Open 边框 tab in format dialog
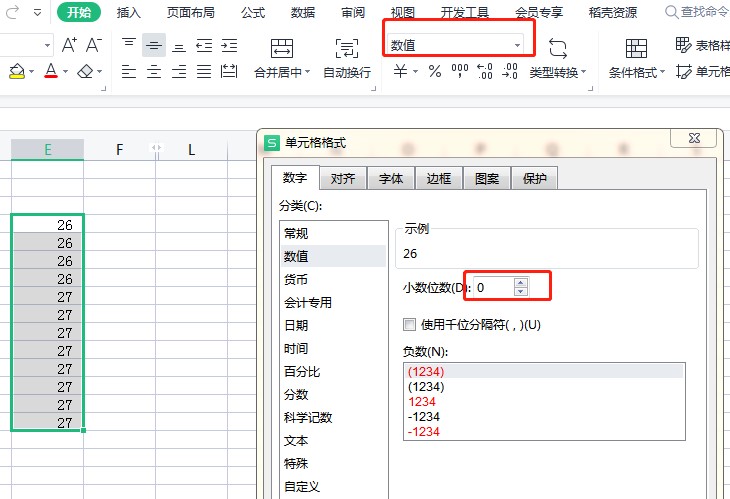 click(x=439, y=178)
